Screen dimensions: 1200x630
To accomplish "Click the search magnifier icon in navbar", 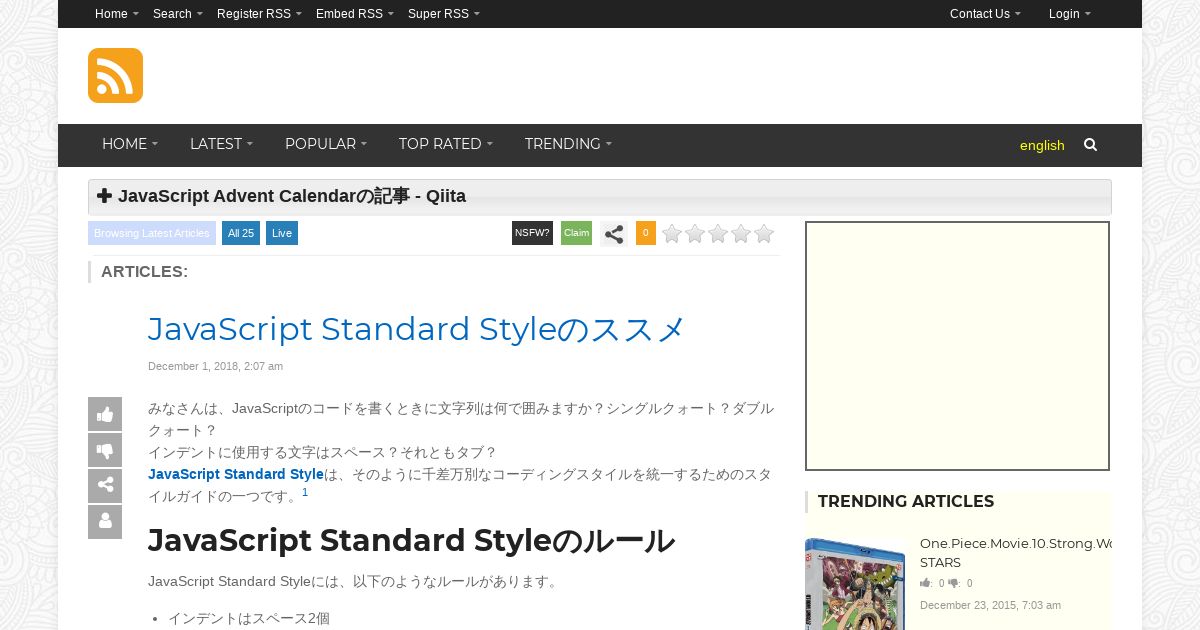I will pos(1090,145).
